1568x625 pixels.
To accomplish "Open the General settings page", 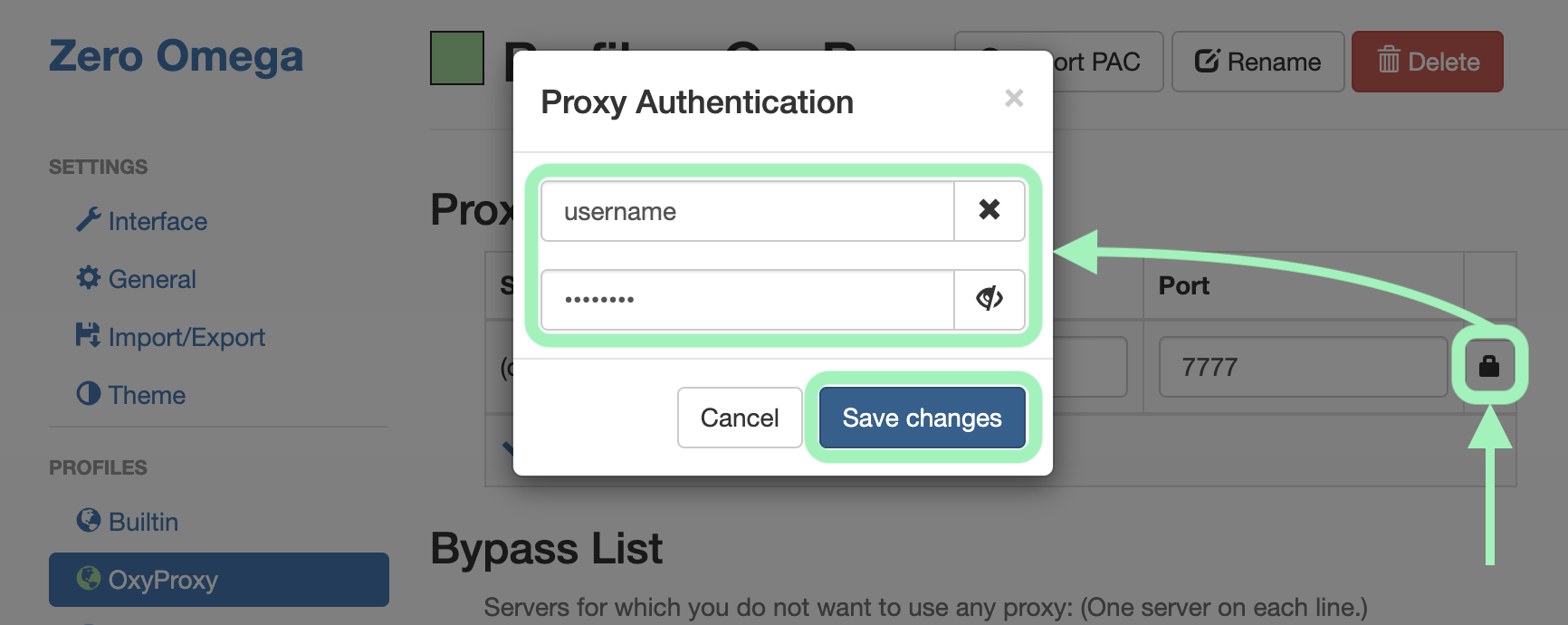I will pyautogui.click(x=151, y=279).
